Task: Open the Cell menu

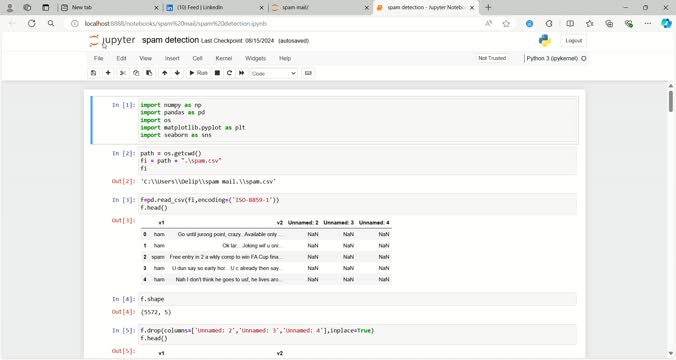Action: [197, 58]
